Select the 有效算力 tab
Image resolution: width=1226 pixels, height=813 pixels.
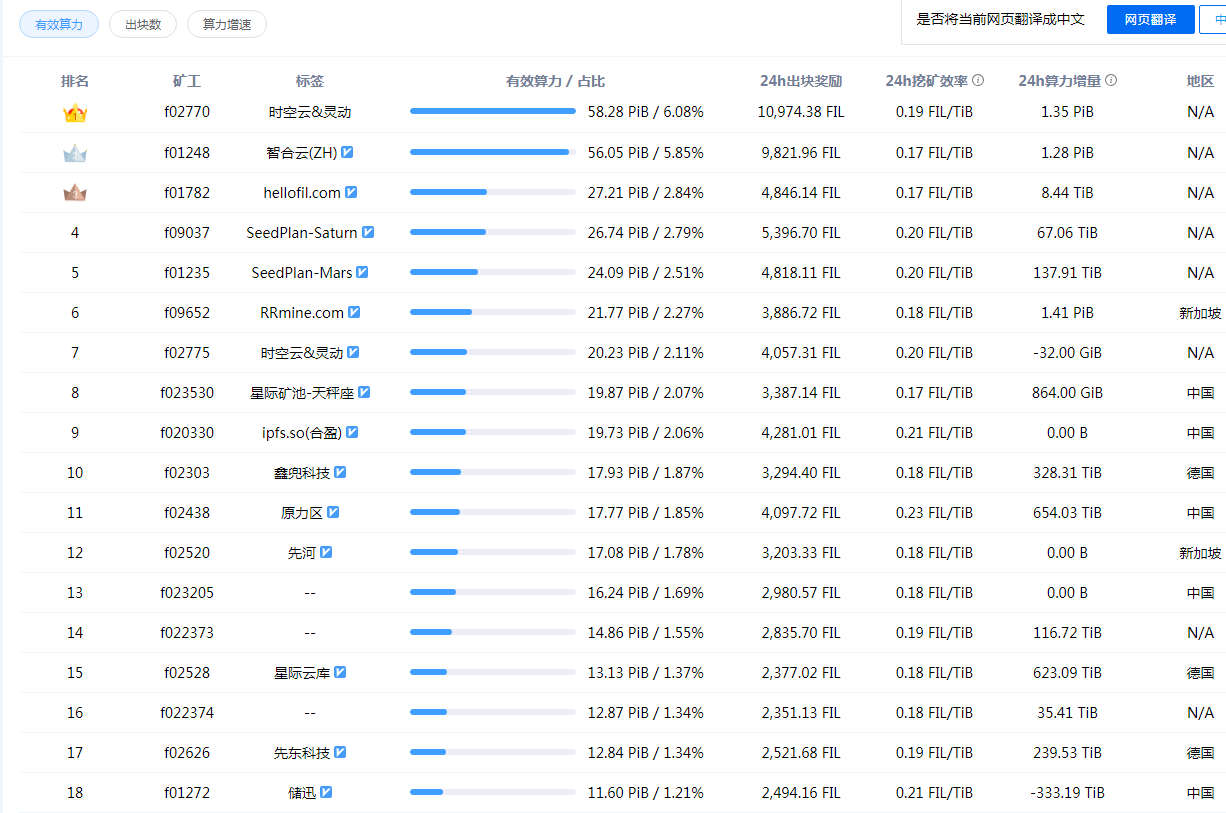pos(58,24)
